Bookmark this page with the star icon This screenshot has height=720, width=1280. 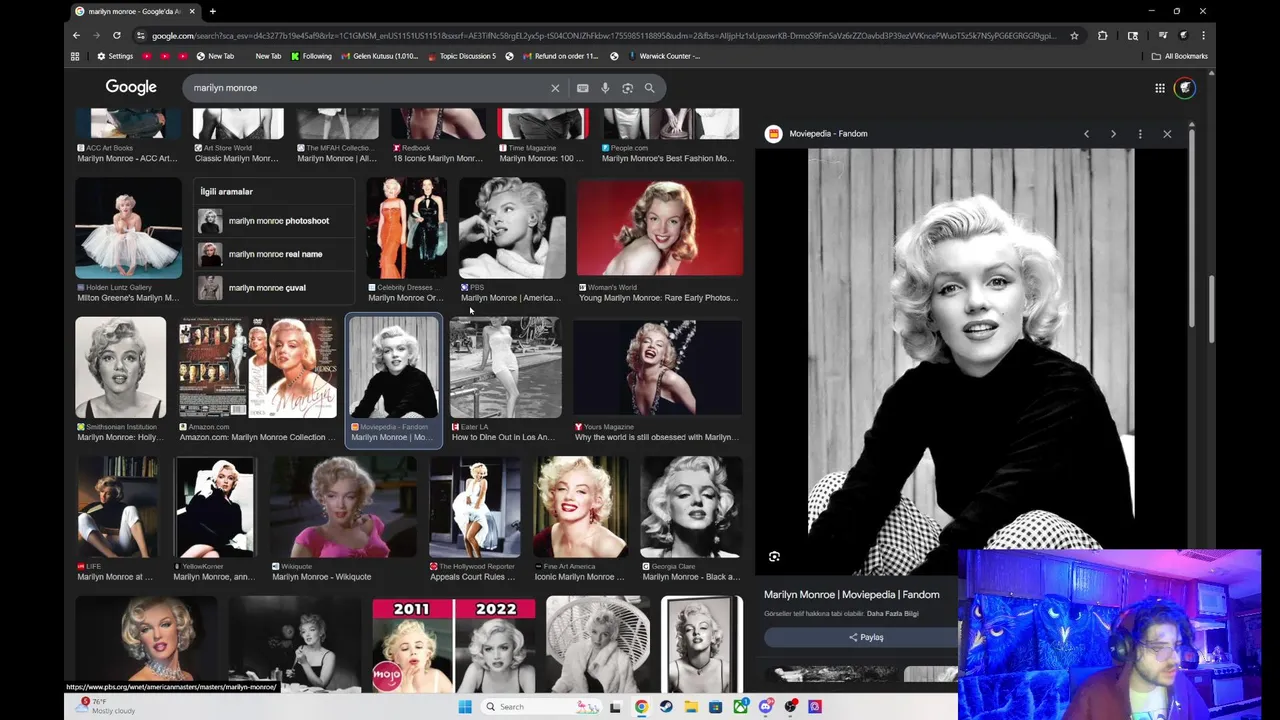1074,35
